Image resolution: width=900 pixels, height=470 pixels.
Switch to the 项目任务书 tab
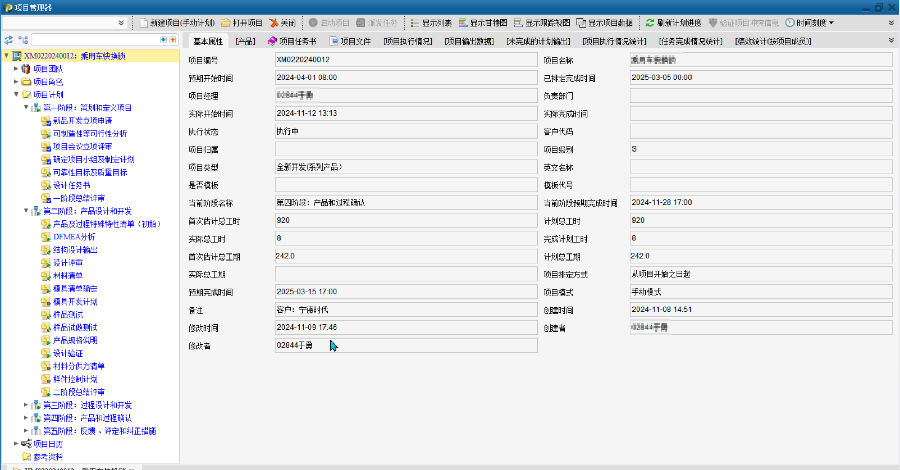point(292,41)
